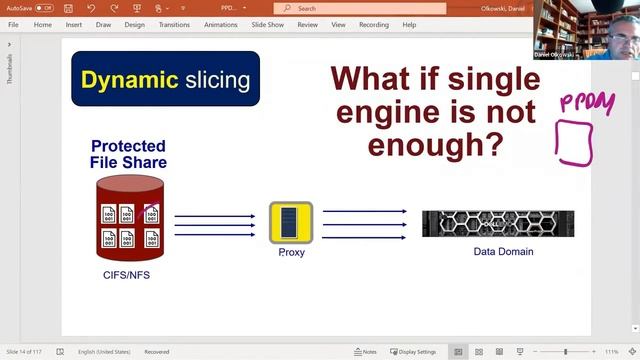Image resolution: width=640 pixels, height=360 pixels.
Task: Open Display Settings in status bar
Action: [413, 352]
